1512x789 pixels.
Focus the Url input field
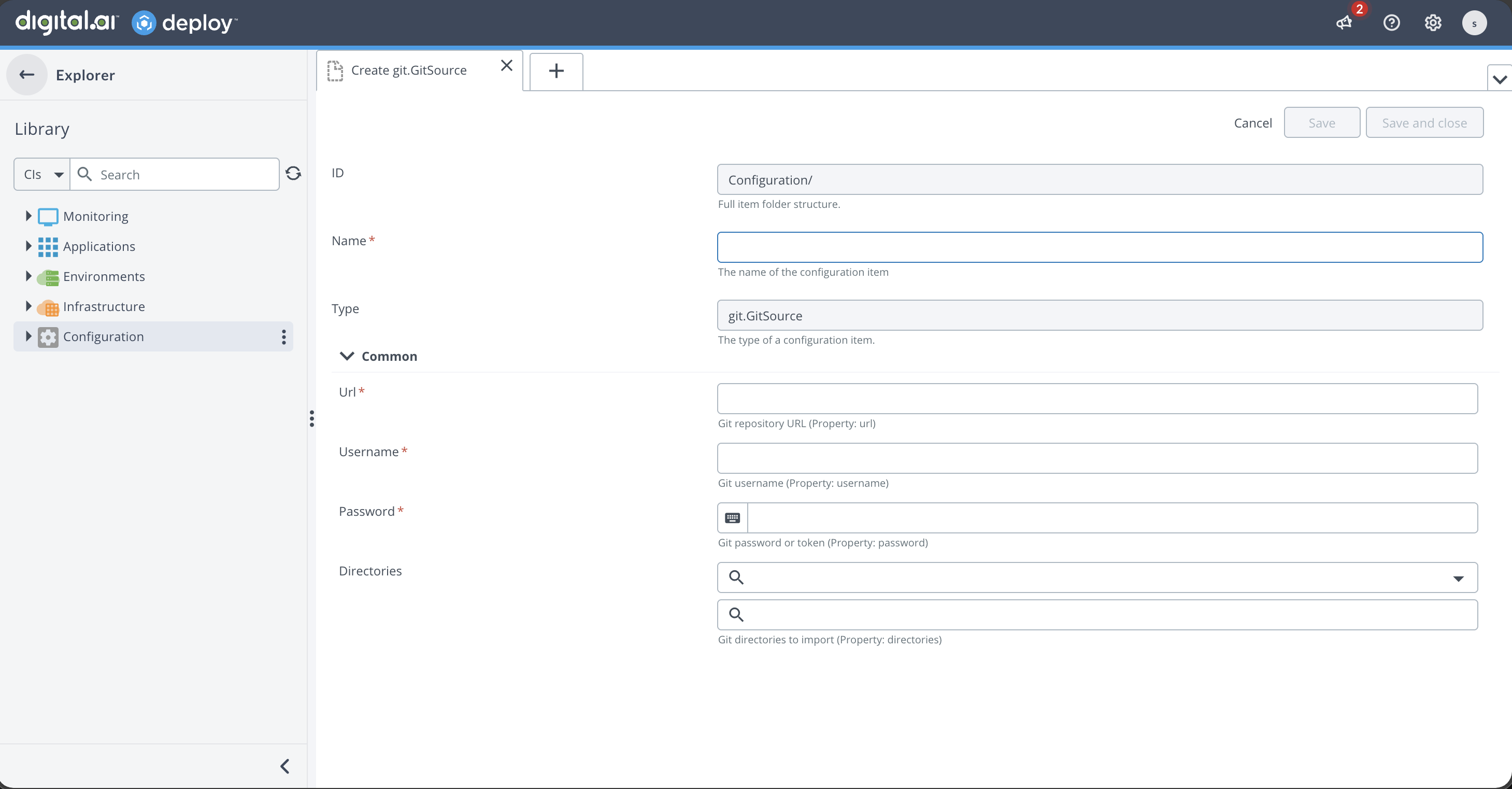[1096, 399]
